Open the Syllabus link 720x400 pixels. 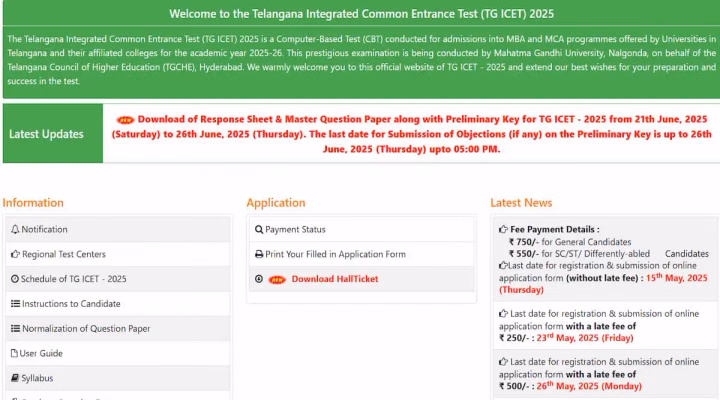(38, 378)
